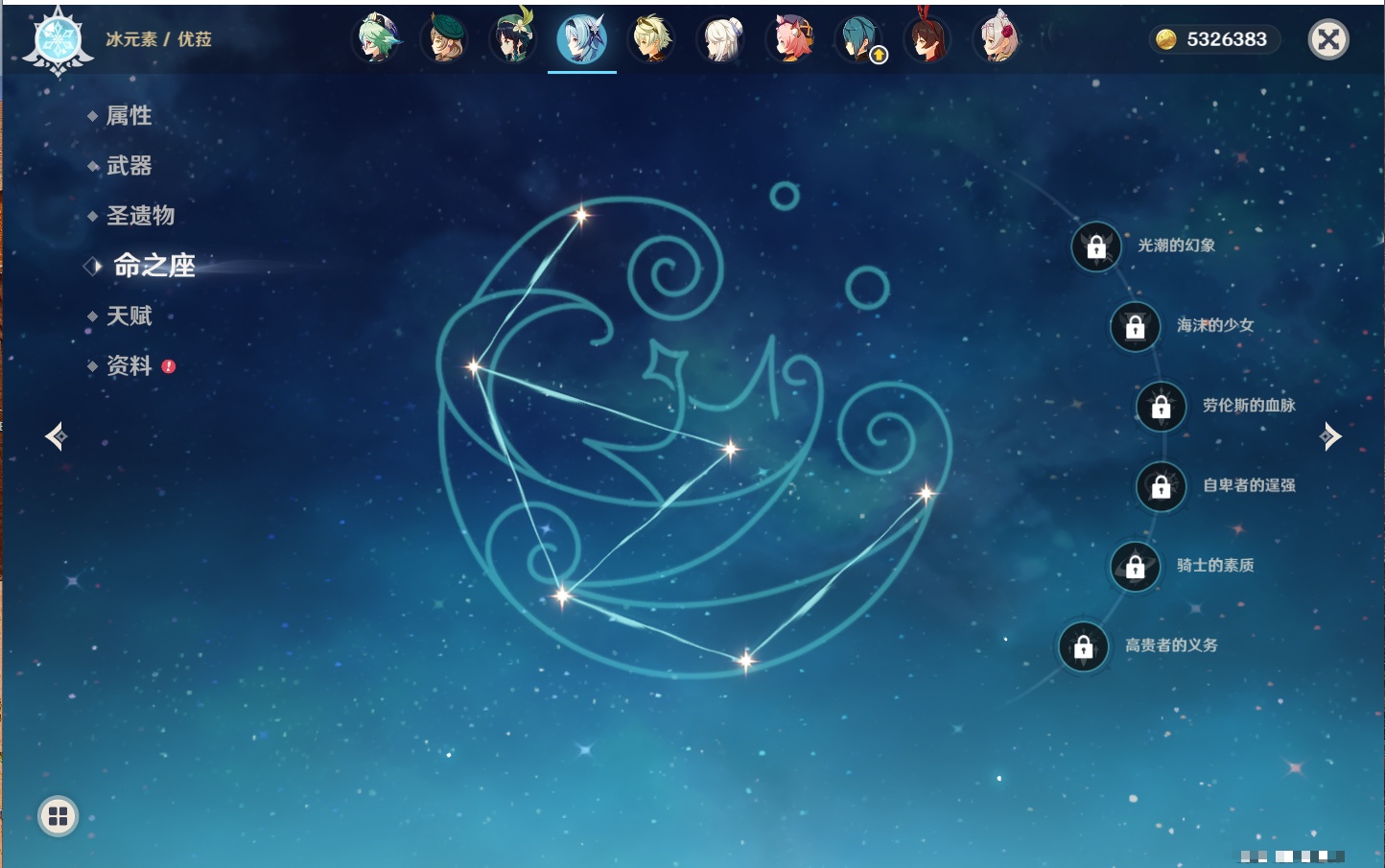Open the 武器 weapon tab

point(129,166)
